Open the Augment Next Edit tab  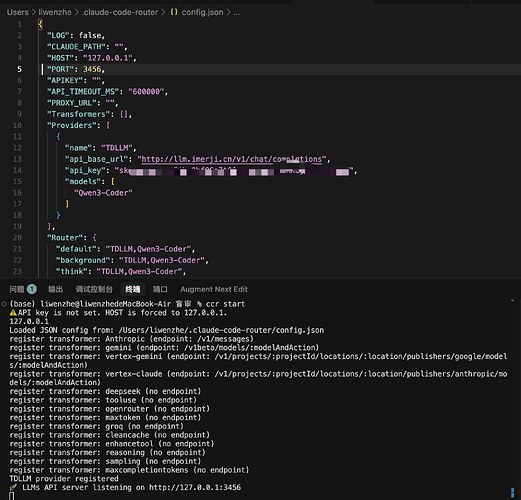pos(214,289)
